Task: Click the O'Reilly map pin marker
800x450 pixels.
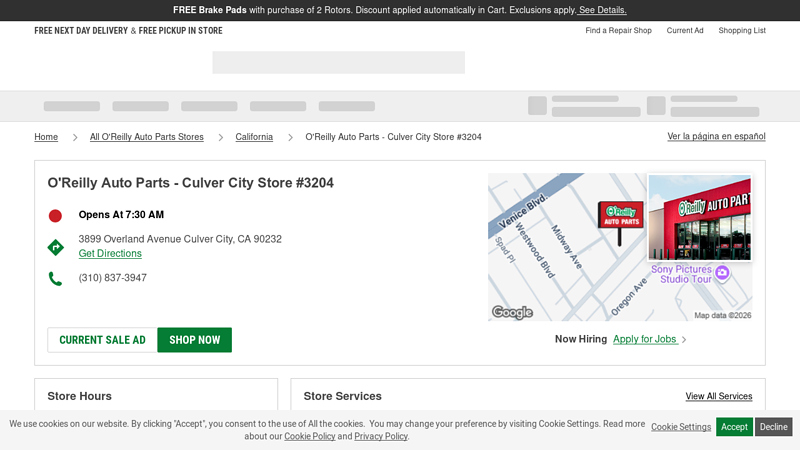Action: [x=620, y=217]
